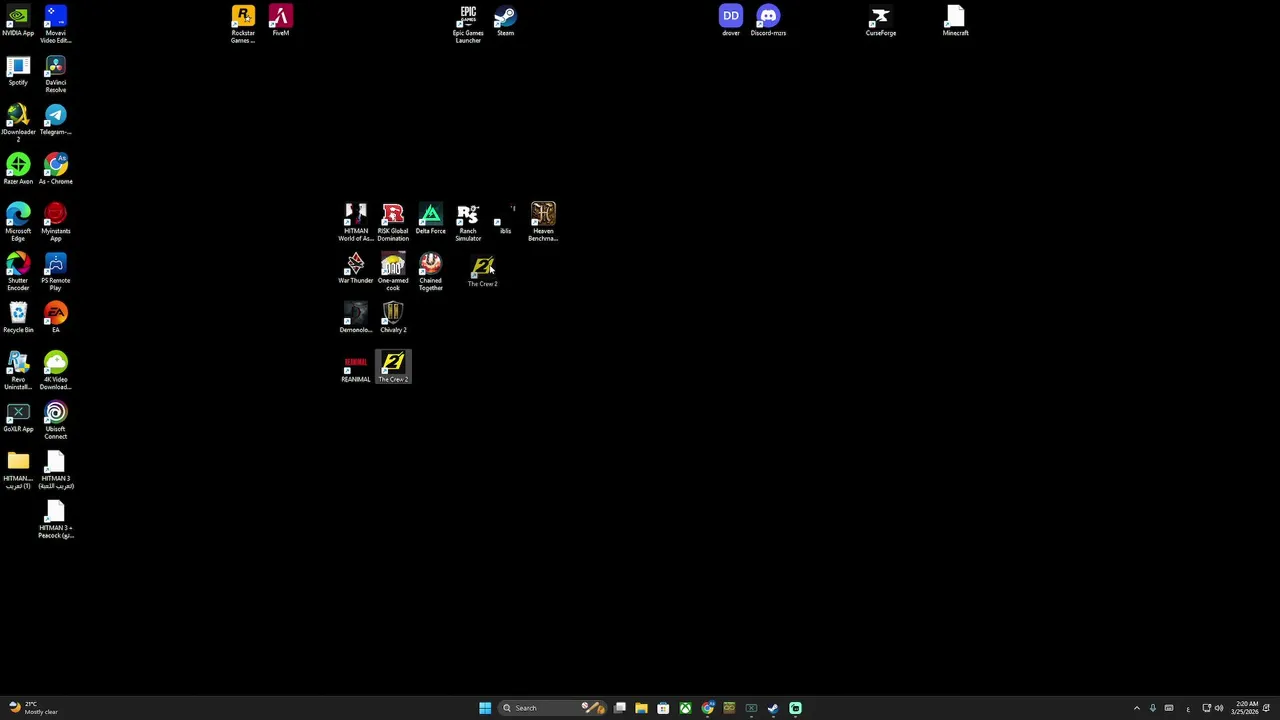Open the As - Chrome shortcut
The image size is (1280, 720).
[55, 169]
